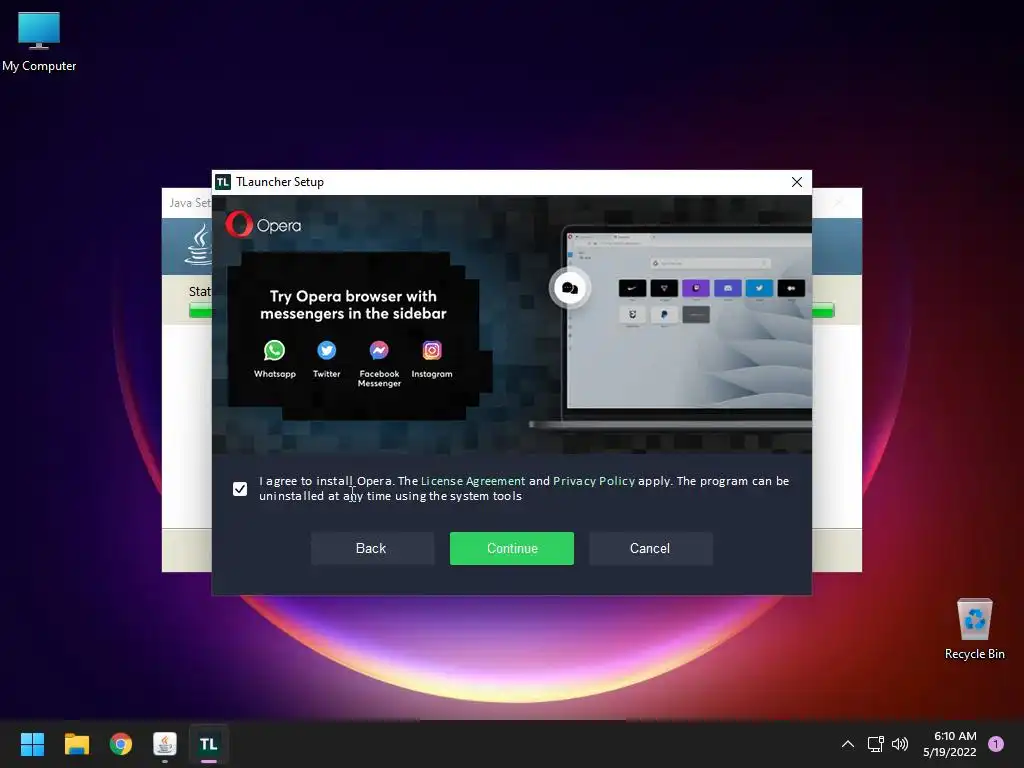The width and height of the screenshot is (1024, 768).
Task: Open the network status tray icon
Action: (x=875, y=744)
